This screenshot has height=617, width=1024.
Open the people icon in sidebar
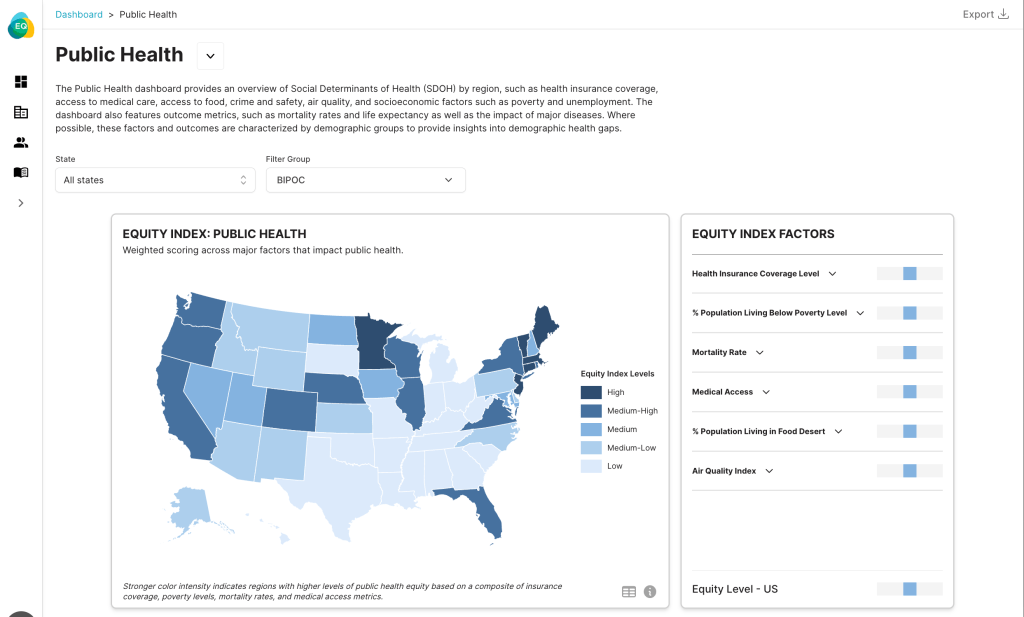coord(21,142)
